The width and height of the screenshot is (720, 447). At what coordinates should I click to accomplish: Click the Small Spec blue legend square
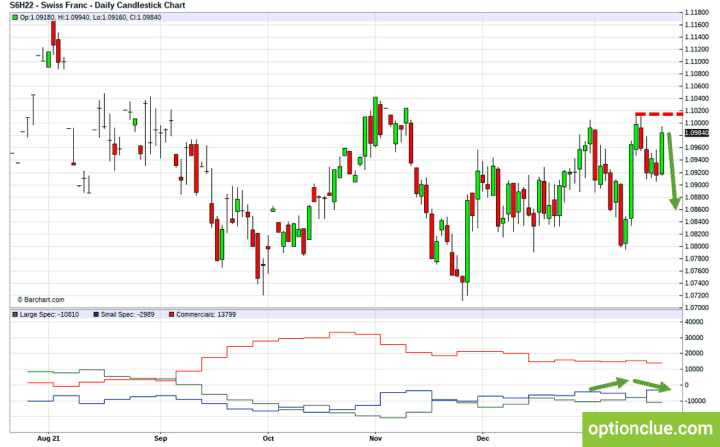pos(96,315)
